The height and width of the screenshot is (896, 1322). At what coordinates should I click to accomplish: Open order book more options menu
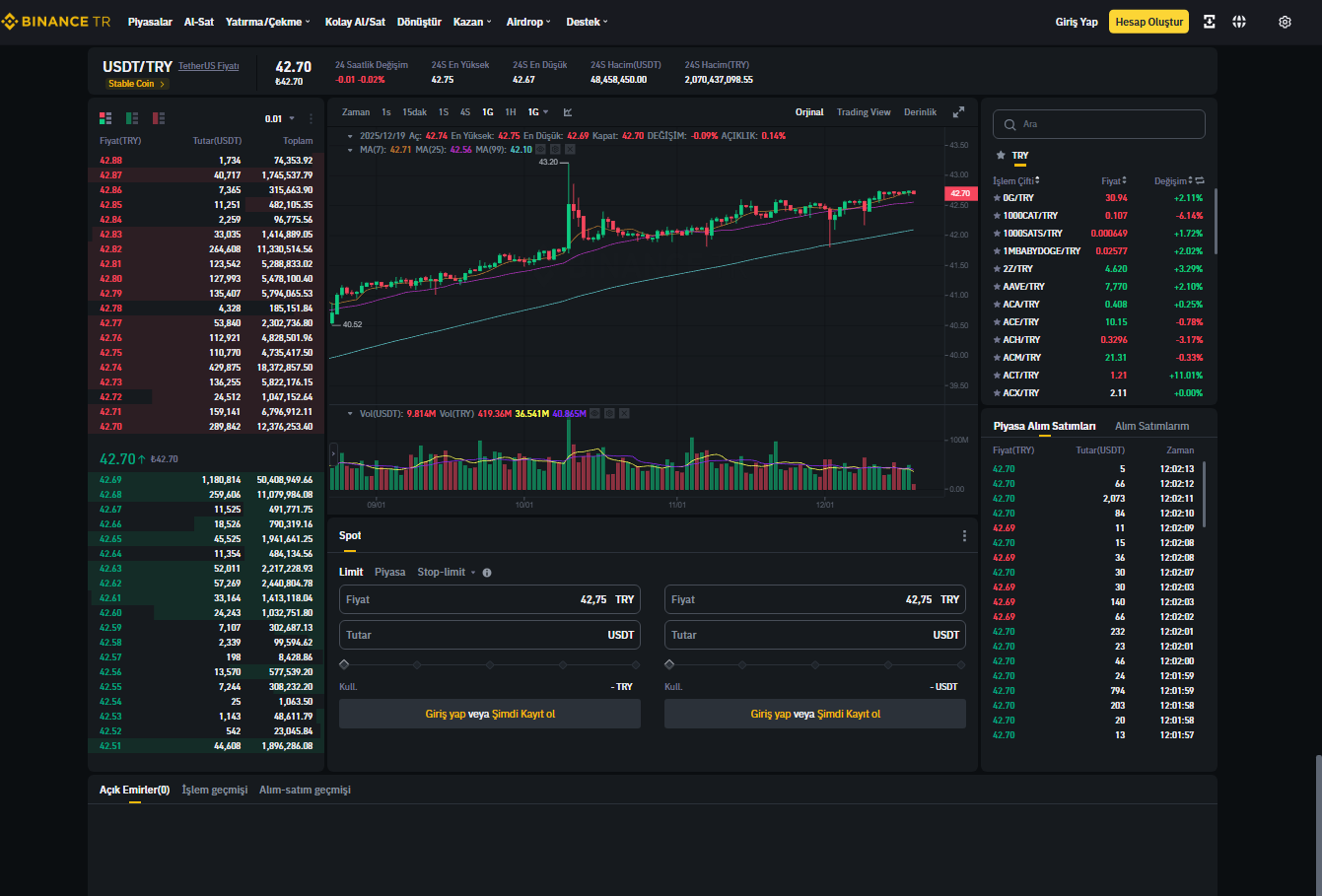(x=312, y=118)
